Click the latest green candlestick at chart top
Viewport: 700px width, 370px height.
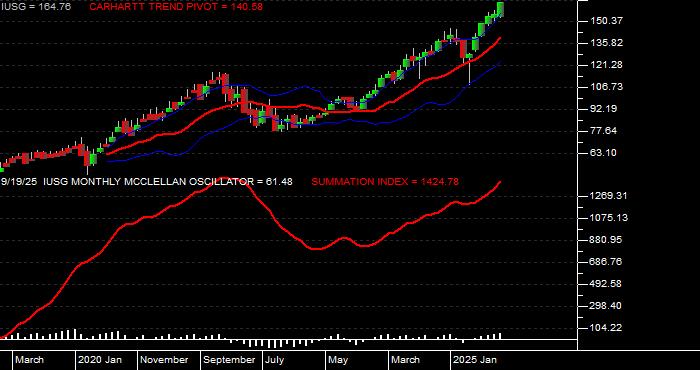(500, 9)
